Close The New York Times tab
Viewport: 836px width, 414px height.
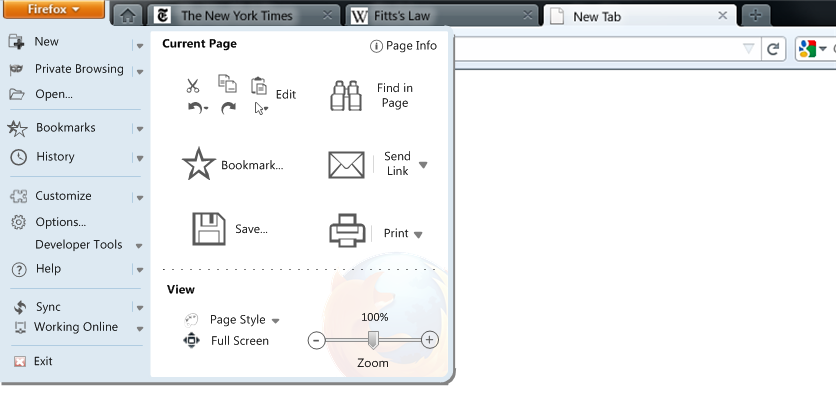(x=328, y=15)
